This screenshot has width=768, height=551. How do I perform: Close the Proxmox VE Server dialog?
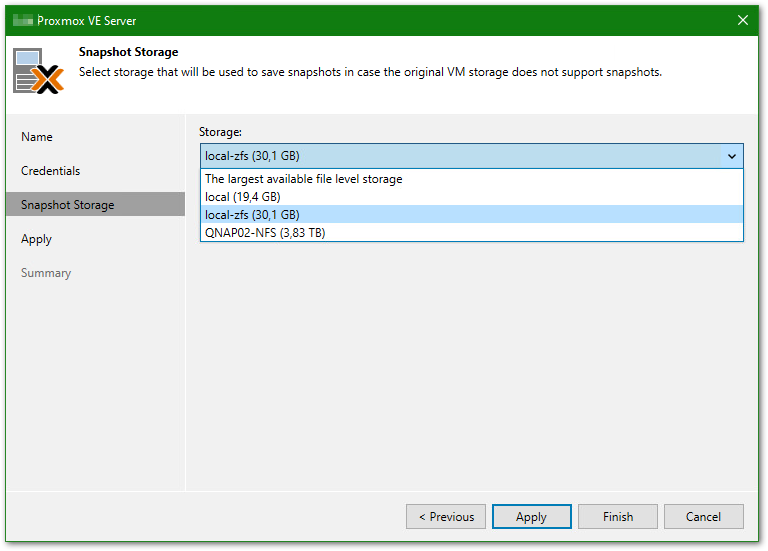[743, 20]
